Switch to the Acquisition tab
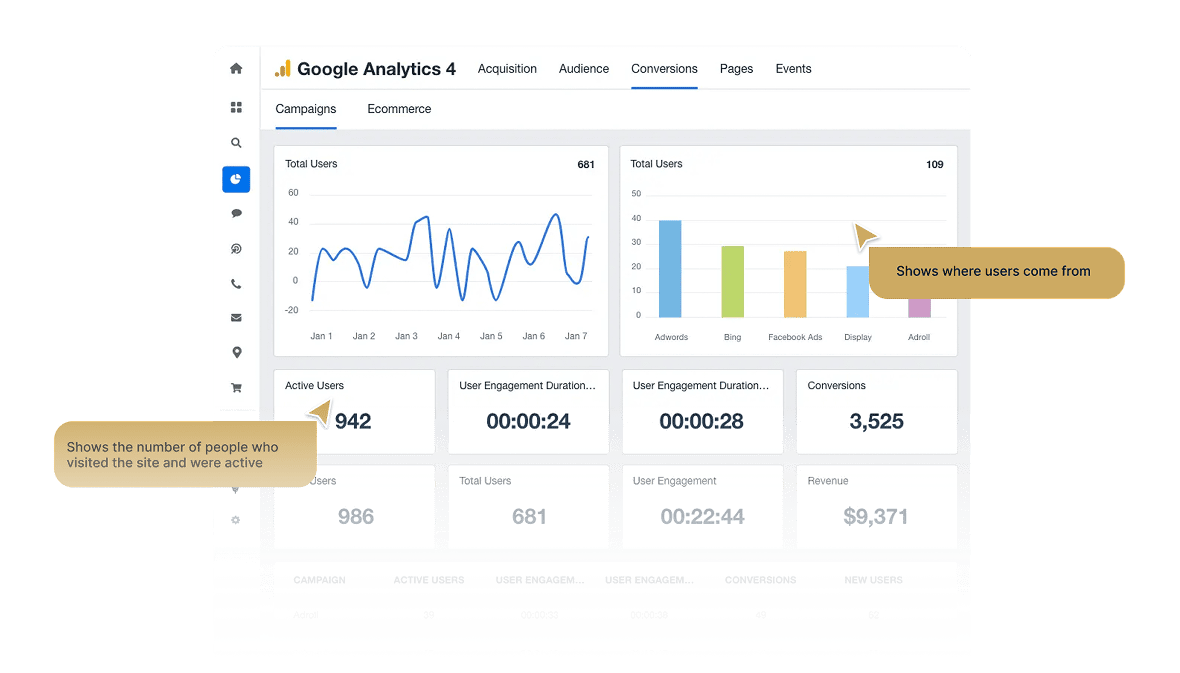Screen dimensions: 1180x673 [x=507, y=69]
